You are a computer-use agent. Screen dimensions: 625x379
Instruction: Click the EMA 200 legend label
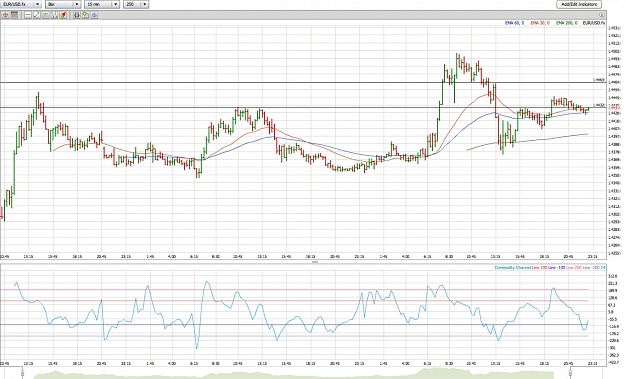566,23
